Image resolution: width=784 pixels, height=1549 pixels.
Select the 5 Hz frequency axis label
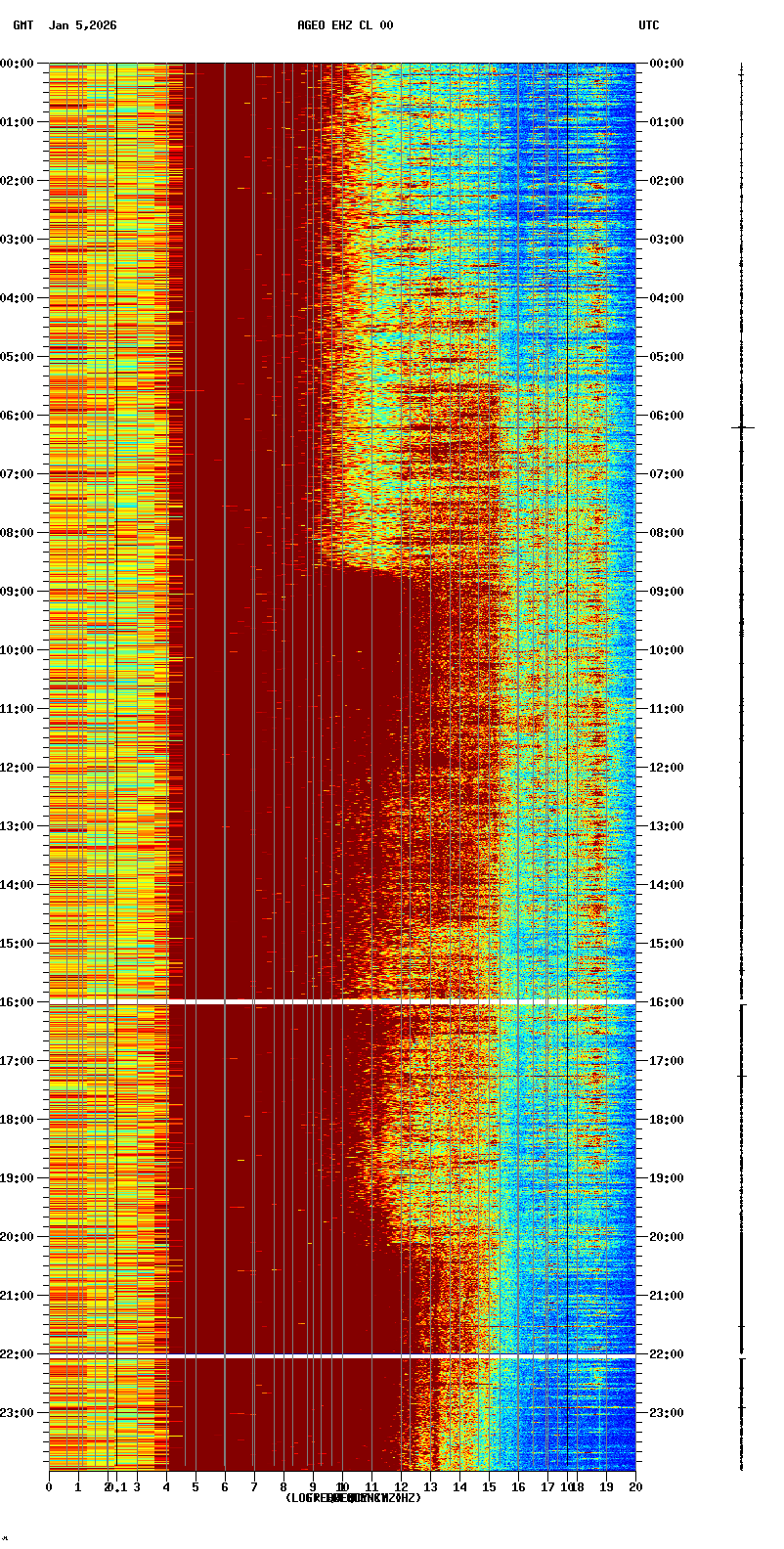(x=196, y=1487)
